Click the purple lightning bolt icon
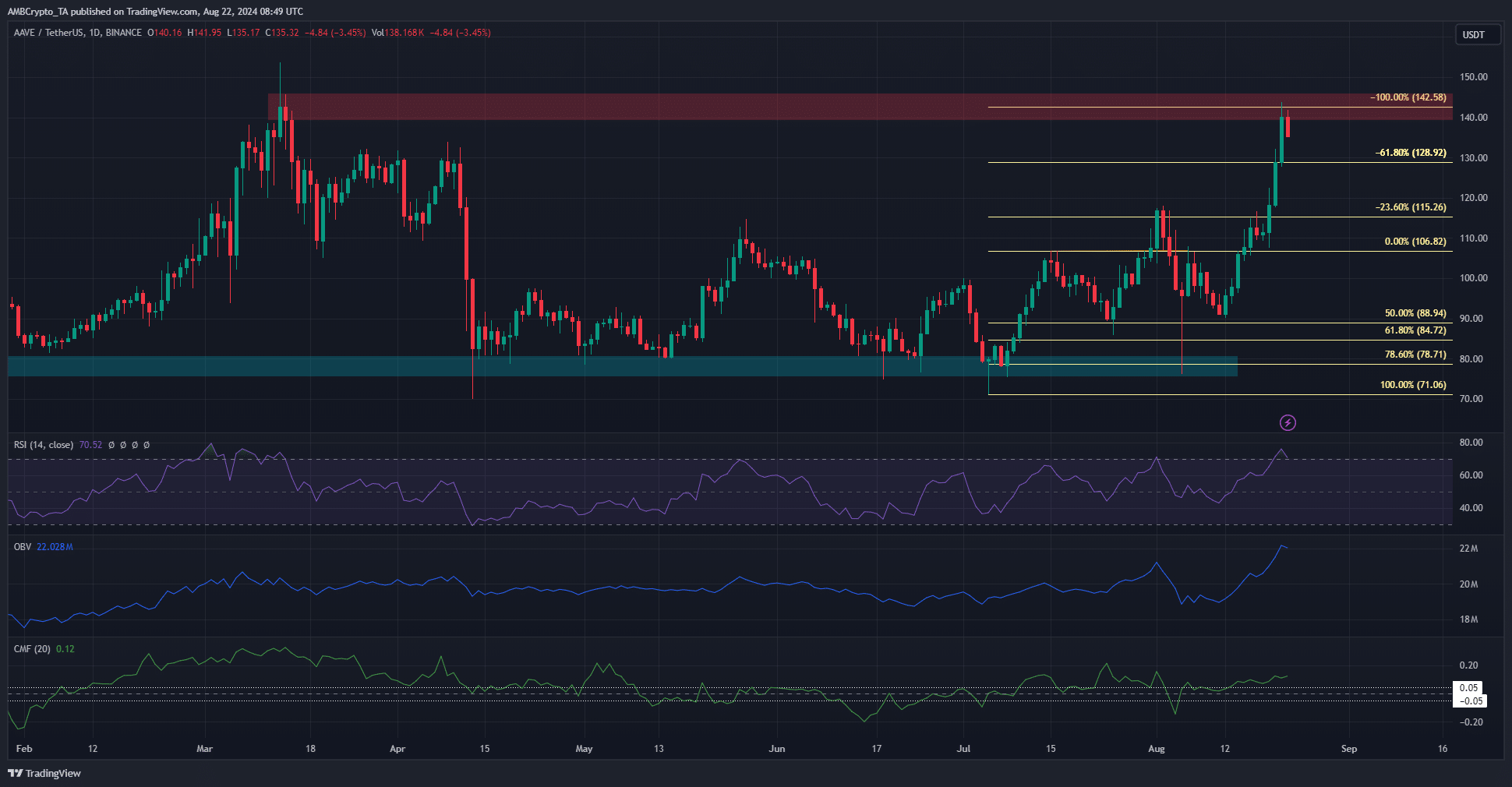The width and height of the screenshot is (1512, 787). (x=1288, y=422)
